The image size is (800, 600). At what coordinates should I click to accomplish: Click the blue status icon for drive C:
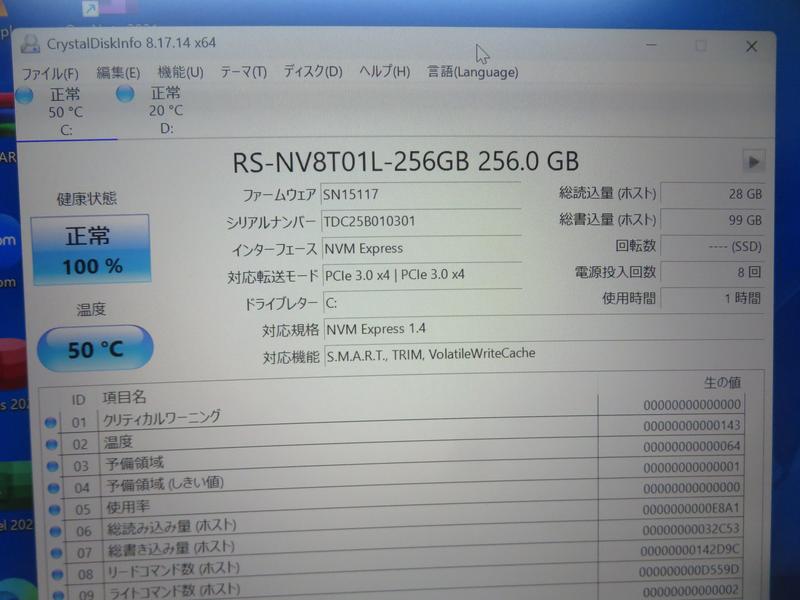click(x=24, y=95)
